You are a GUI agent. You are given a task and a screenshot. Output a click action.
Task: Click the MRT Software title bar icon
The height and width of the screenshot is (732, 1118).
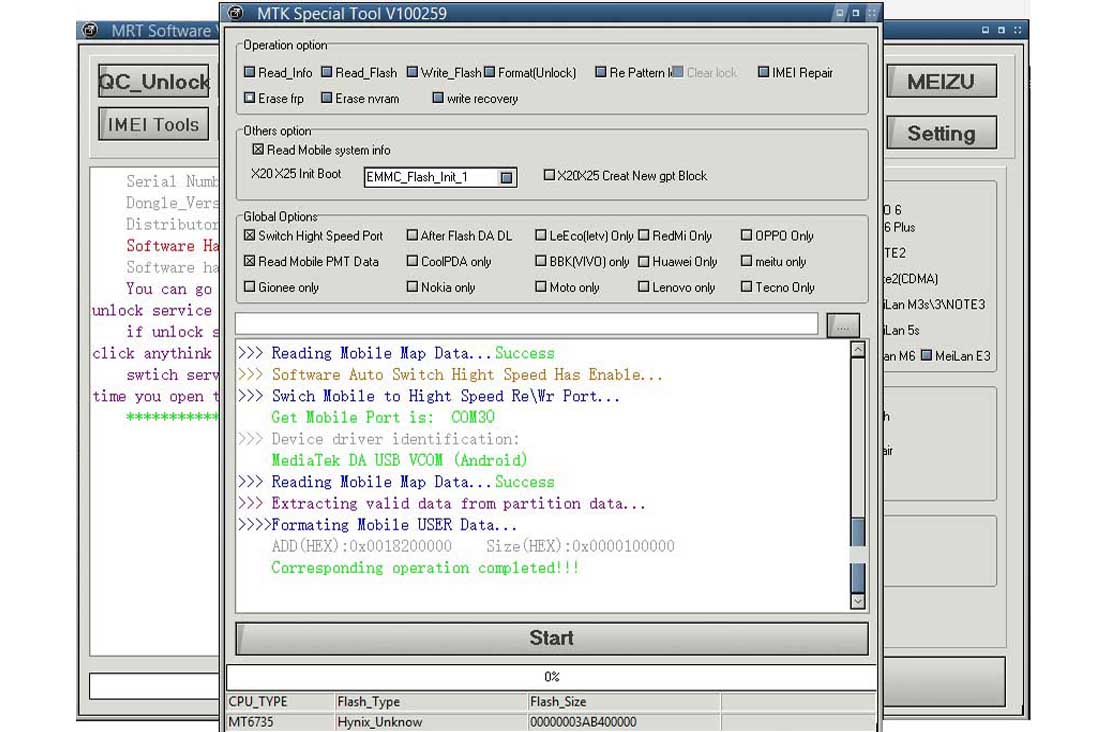click(91, 31)
